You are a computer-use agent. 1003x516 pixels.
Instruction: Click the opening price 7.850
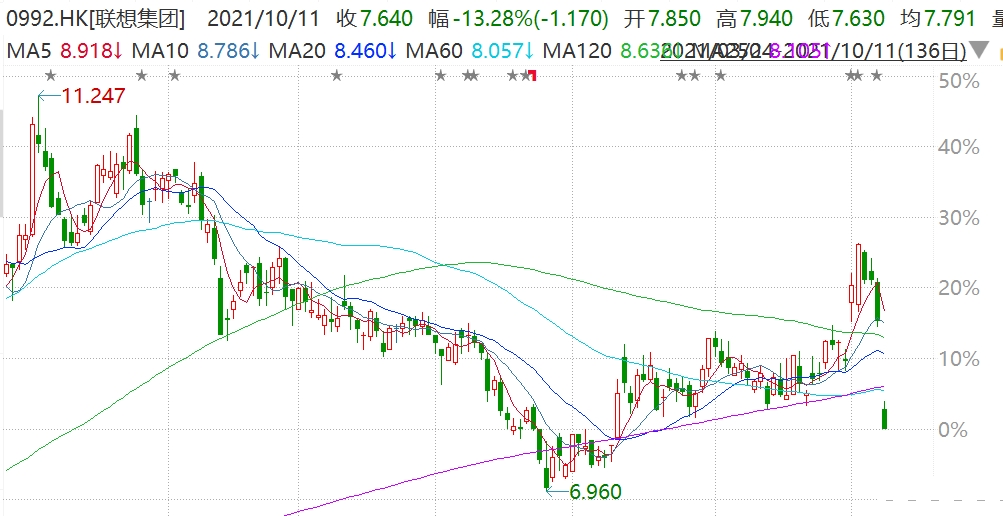click(x=675, y=19)
